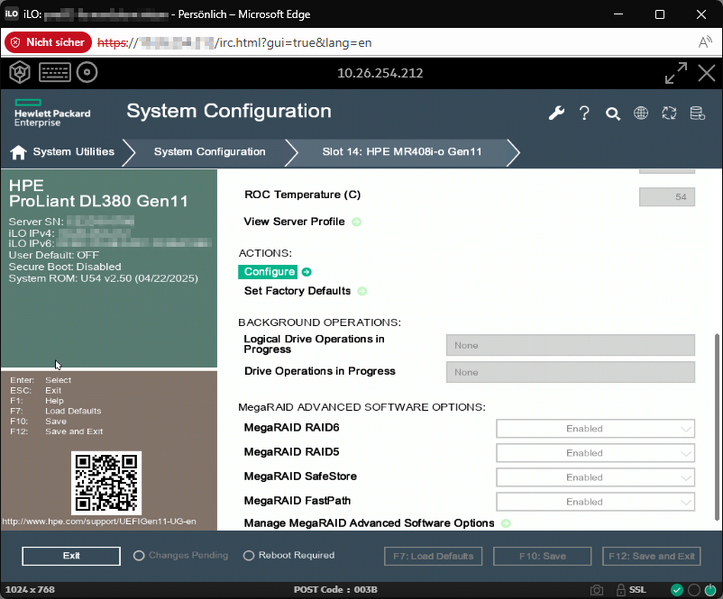The width and height of the screenshot is (723, 599).
Task: Open the virtual keyboard icon
Action: click(55, 72)
